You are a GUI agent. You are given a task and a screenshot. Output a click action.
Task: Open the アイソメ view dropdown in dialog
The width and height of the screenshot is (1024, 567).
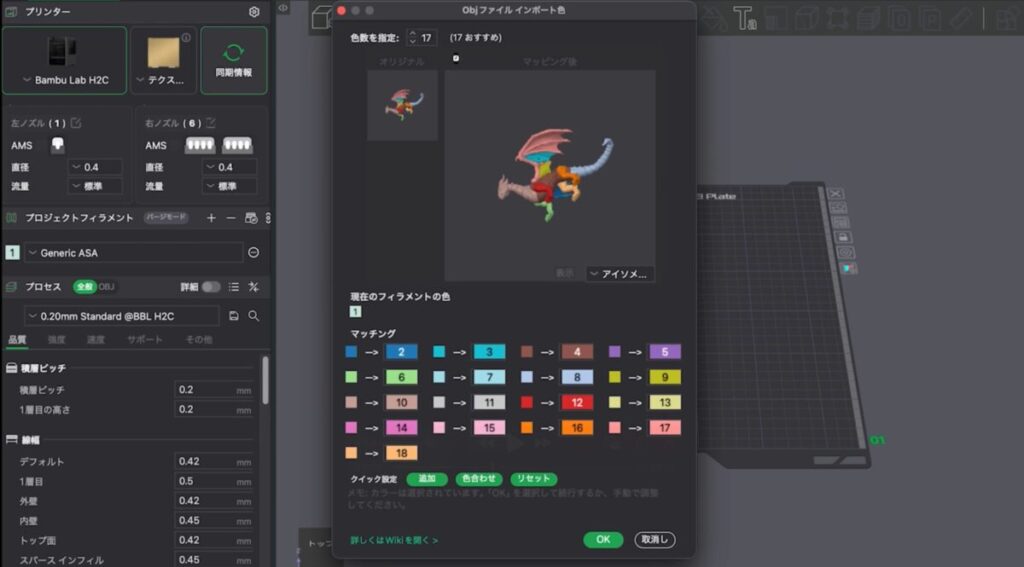[620, 273]
